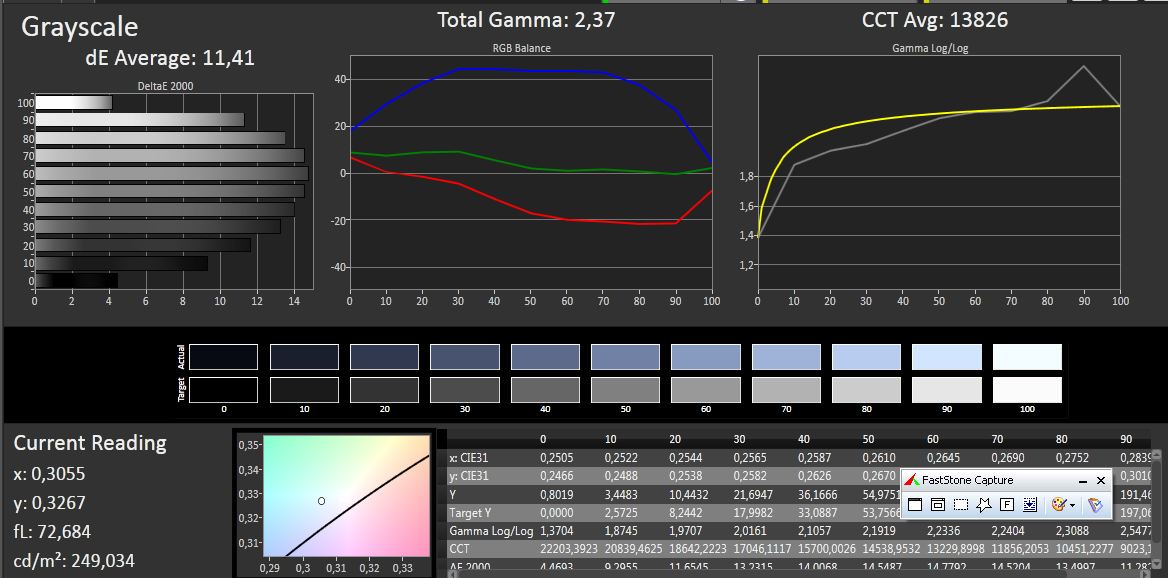Click the Target swatch for level 20

384,389
